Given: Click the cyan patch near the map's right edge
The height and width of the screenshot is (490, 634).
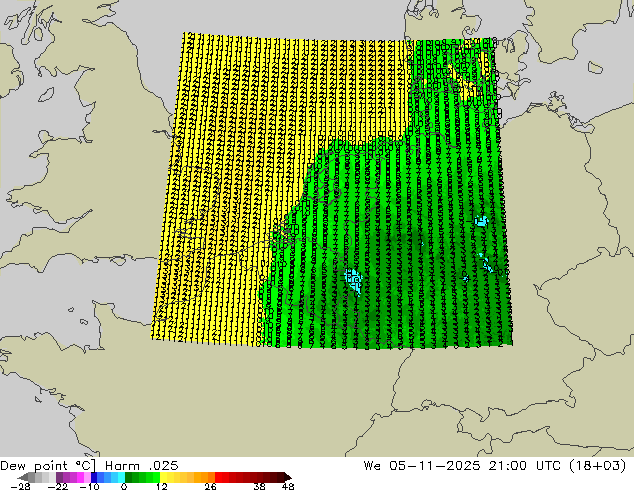Looking at the screenshot, I should [x=481, y=221].
